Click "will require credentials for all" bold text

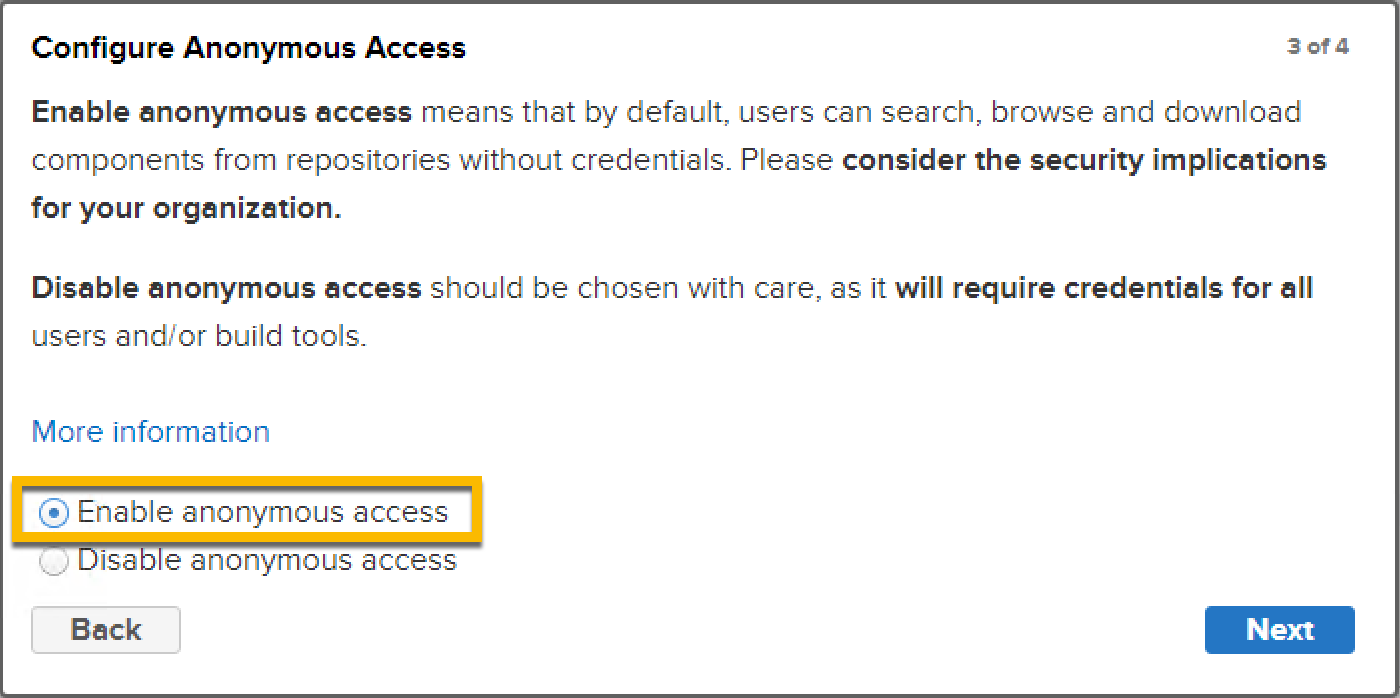click(x=1104, y=289)
